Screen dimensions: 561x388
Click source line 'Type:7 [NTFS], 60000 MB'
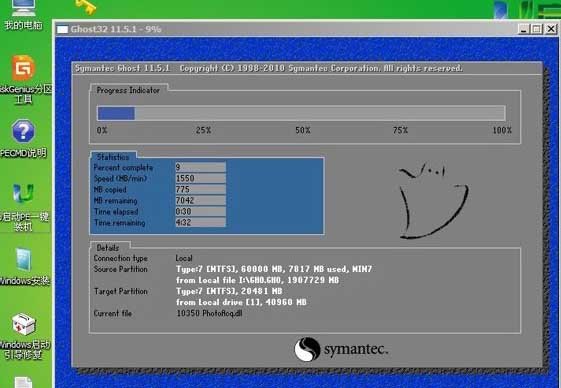[x=274, y=269]
